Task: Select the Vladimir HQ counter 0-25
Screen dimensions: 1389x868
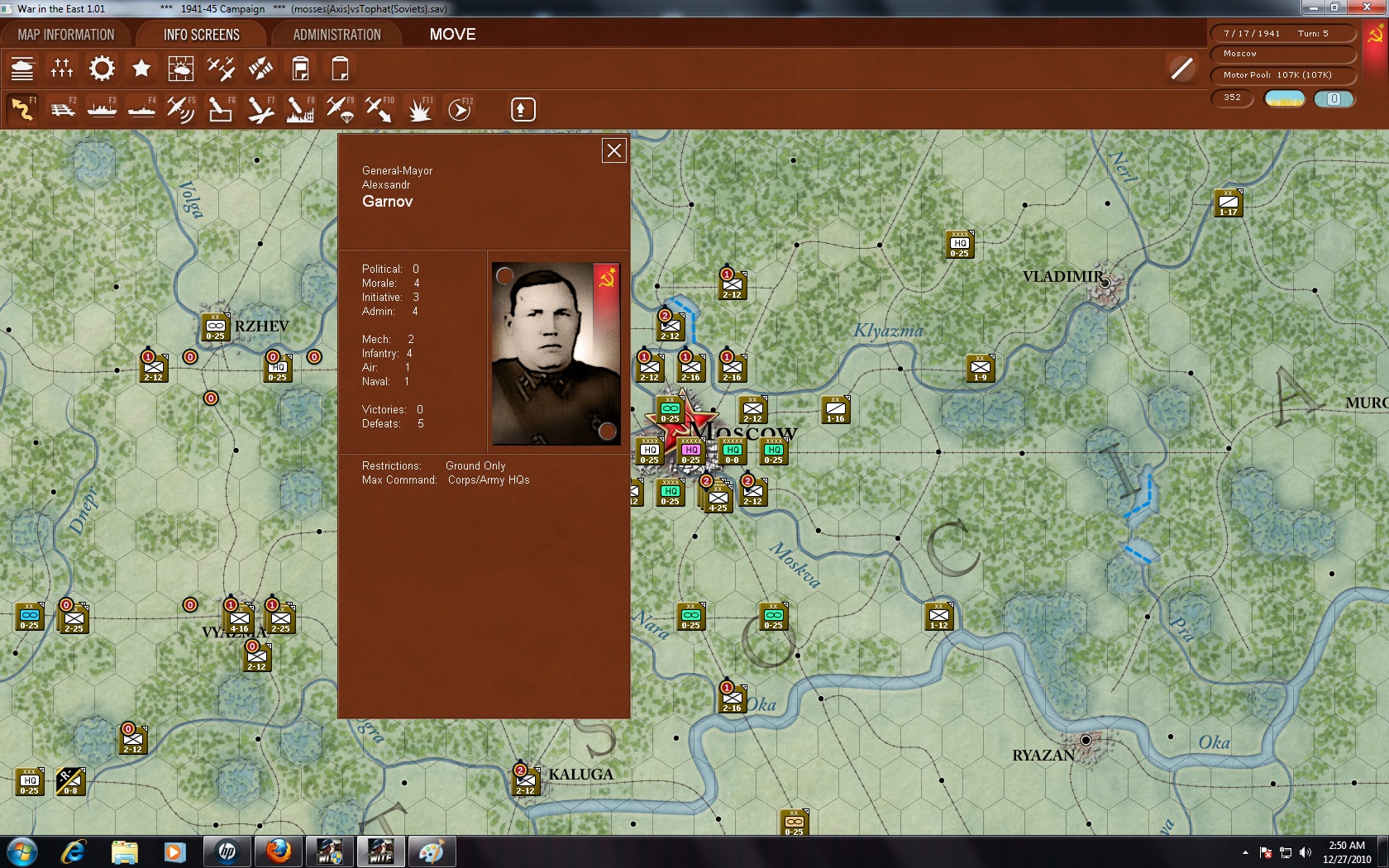Action: tap(959, 245)
